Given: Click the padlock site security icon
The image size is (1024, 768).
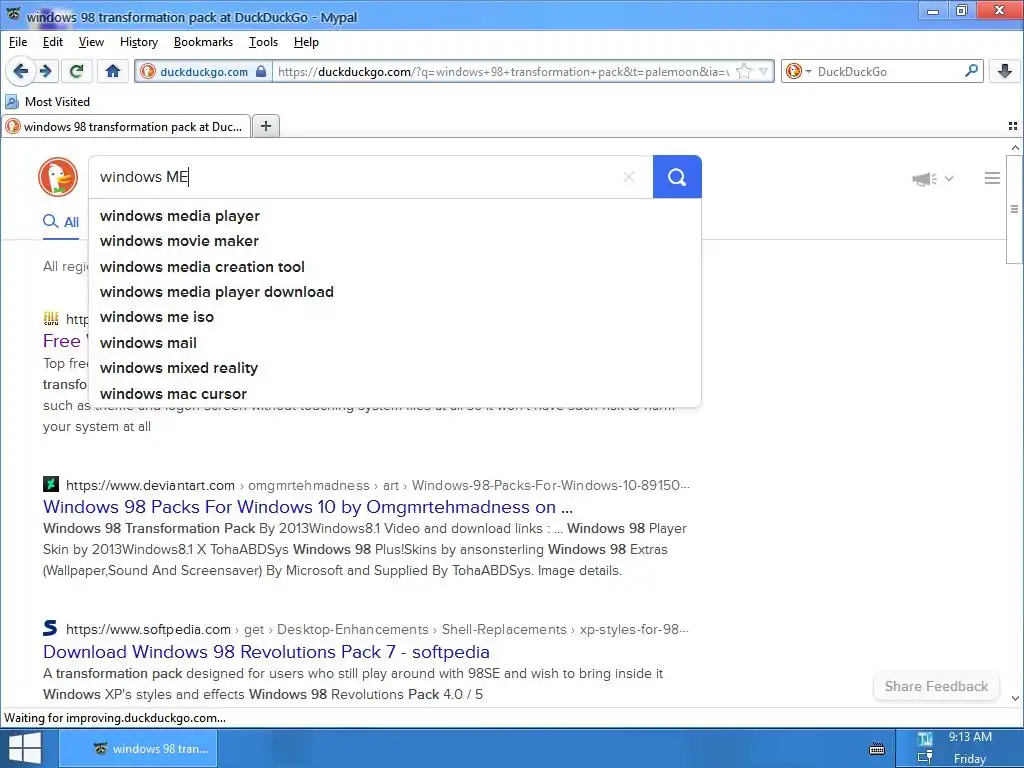Looking at the screenshot, I should (x=261, y=71).
